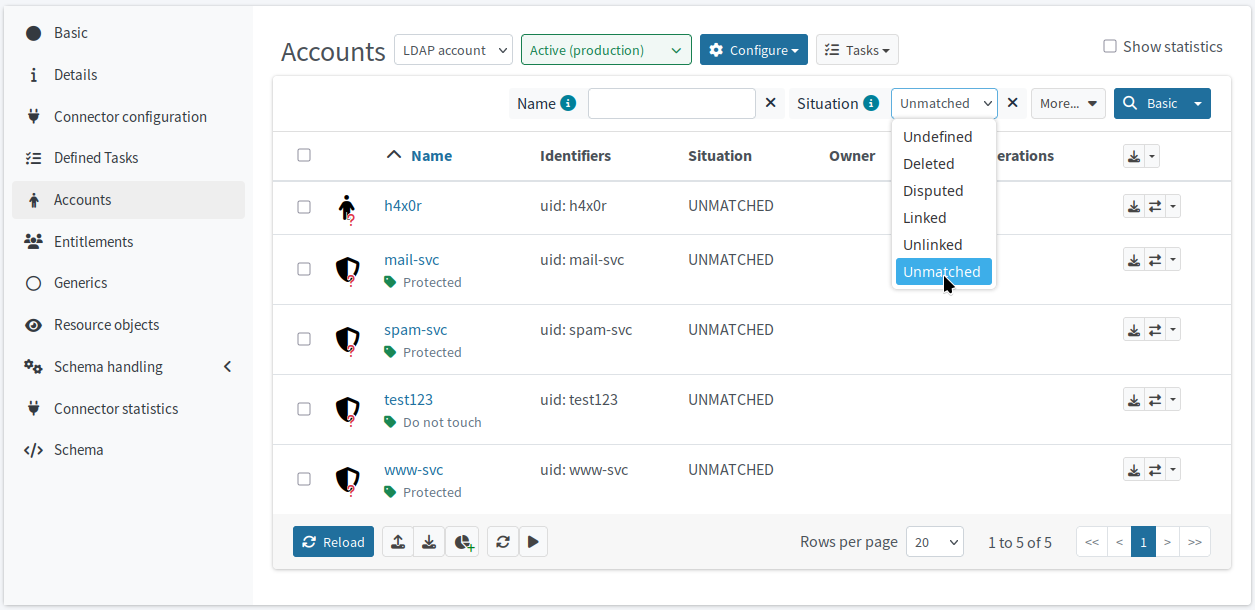Click the changes arrows icon on the mail-svc row
This screenshot has height=610, width=1255.
pos(1152,259)
